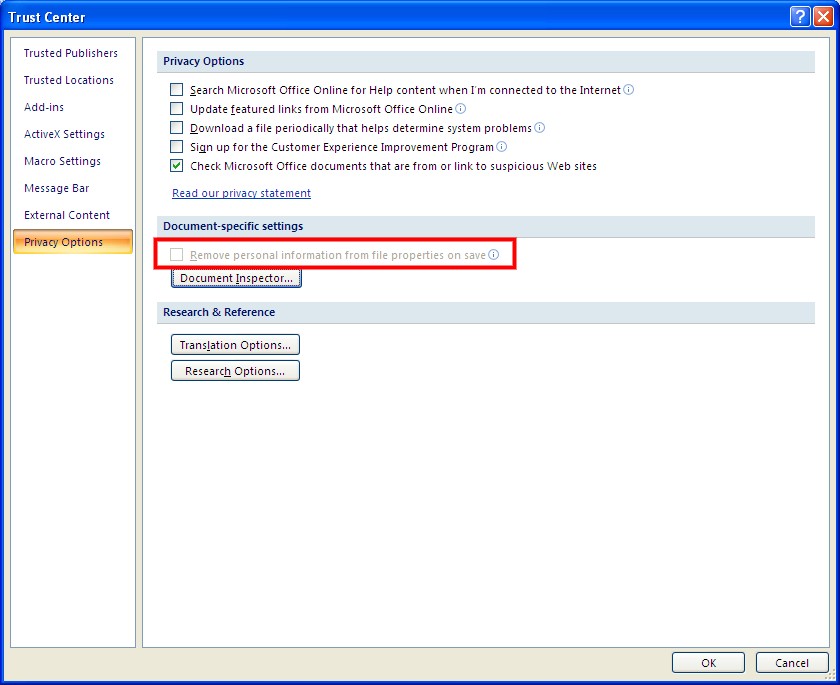View info icon beside featured links setting
Screen dimensions: 840x685
(460, 109)
